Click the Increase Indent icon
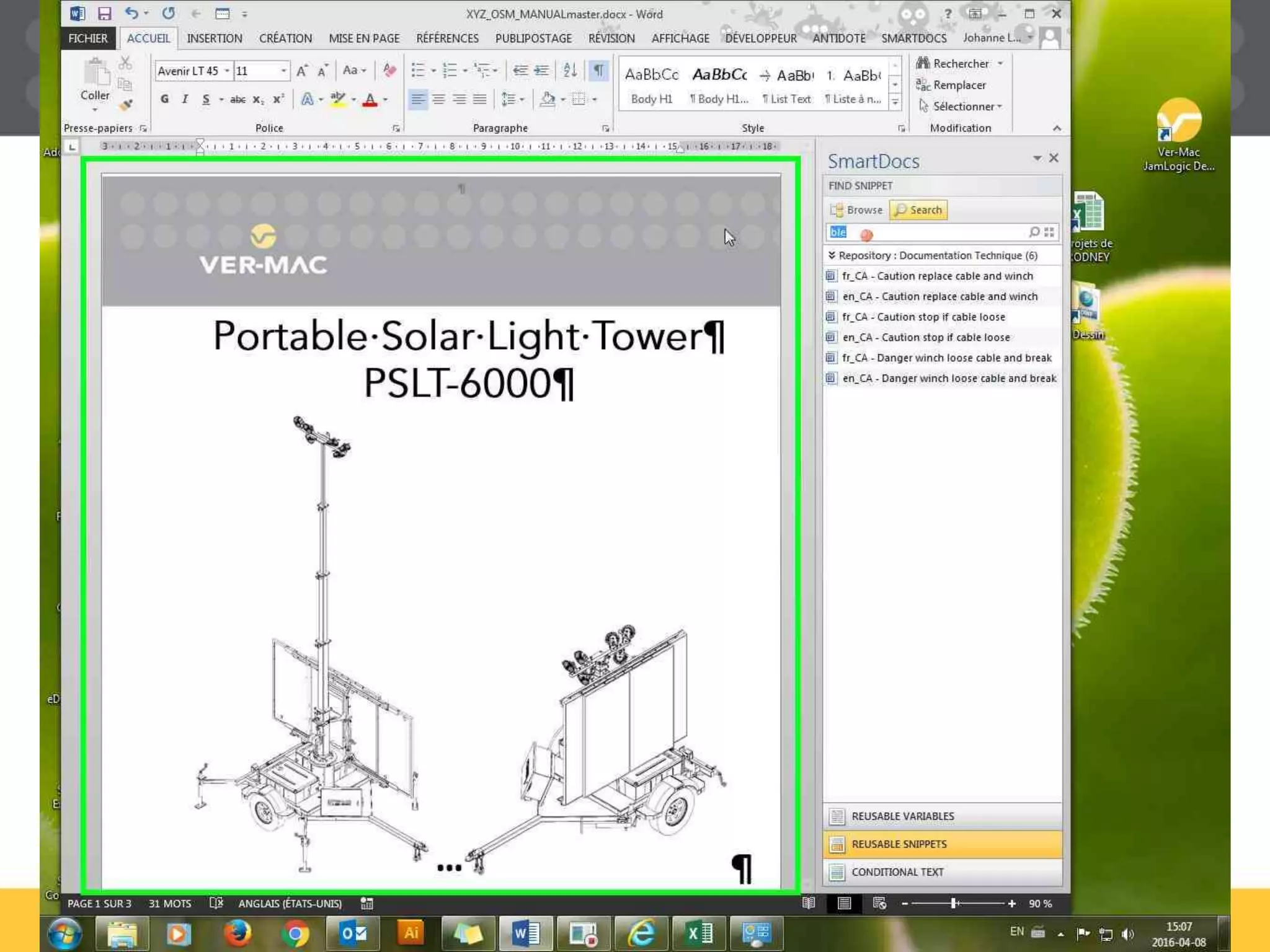Screen dimensions: 1270x952 click(x=542, y=70)
